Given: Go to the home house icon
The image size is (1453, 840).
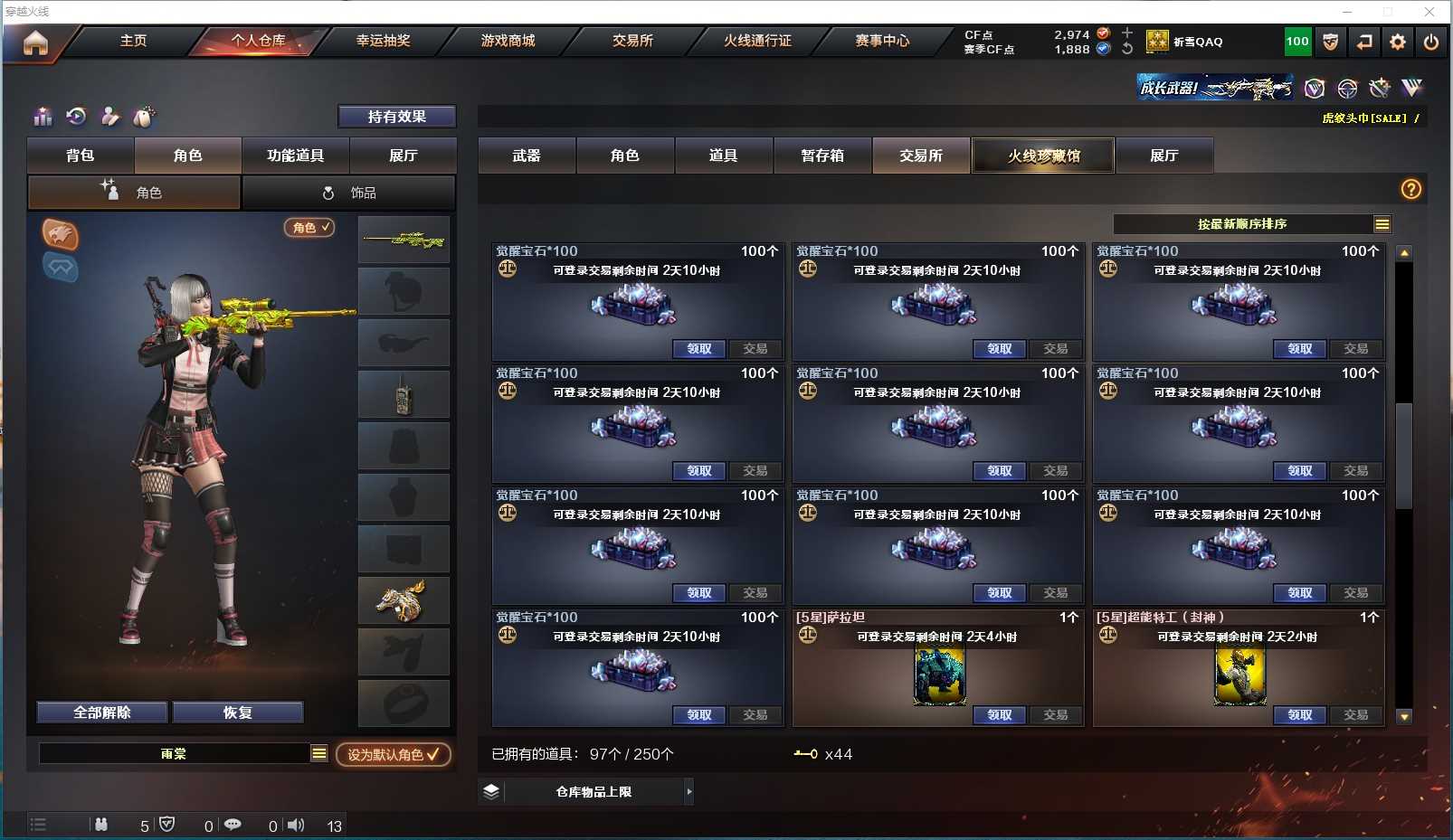Looking at the screenshot, I should pos(35,42).
